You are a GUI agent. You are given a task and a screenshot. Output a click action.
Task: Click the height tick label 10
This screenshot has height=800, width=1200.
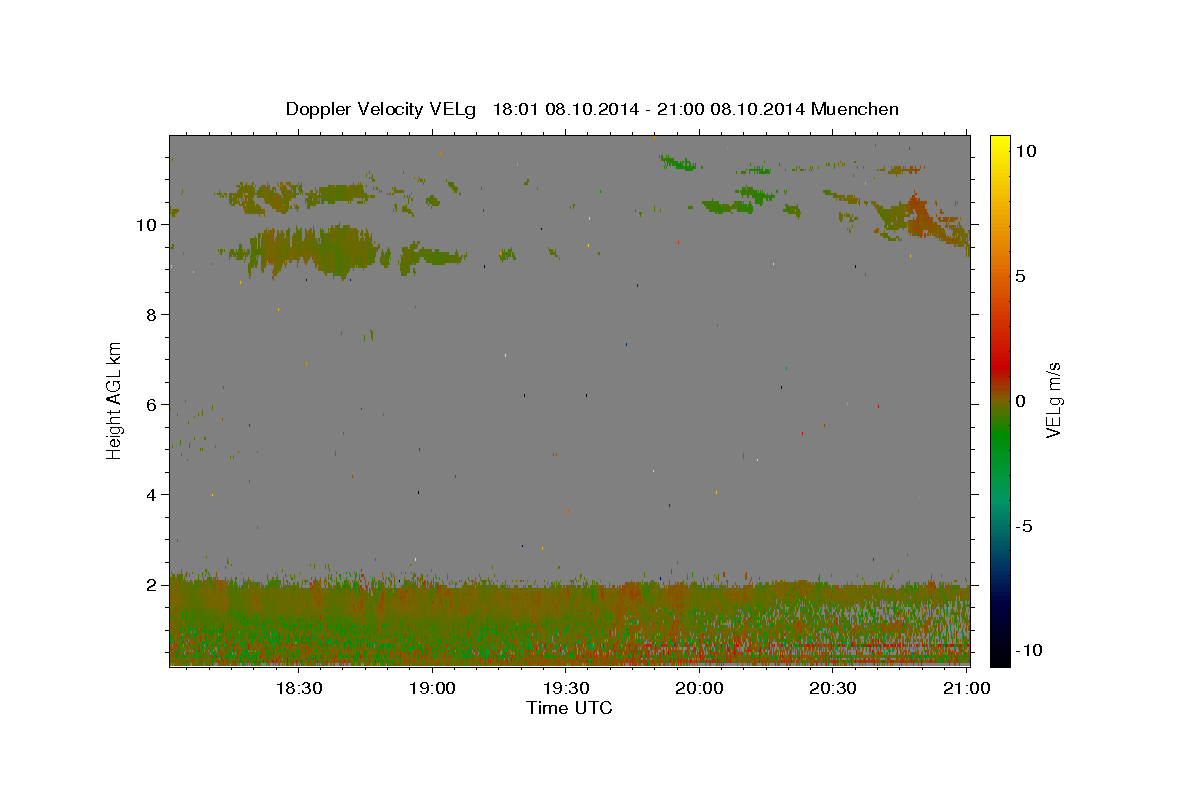click(x=149, y=225)
